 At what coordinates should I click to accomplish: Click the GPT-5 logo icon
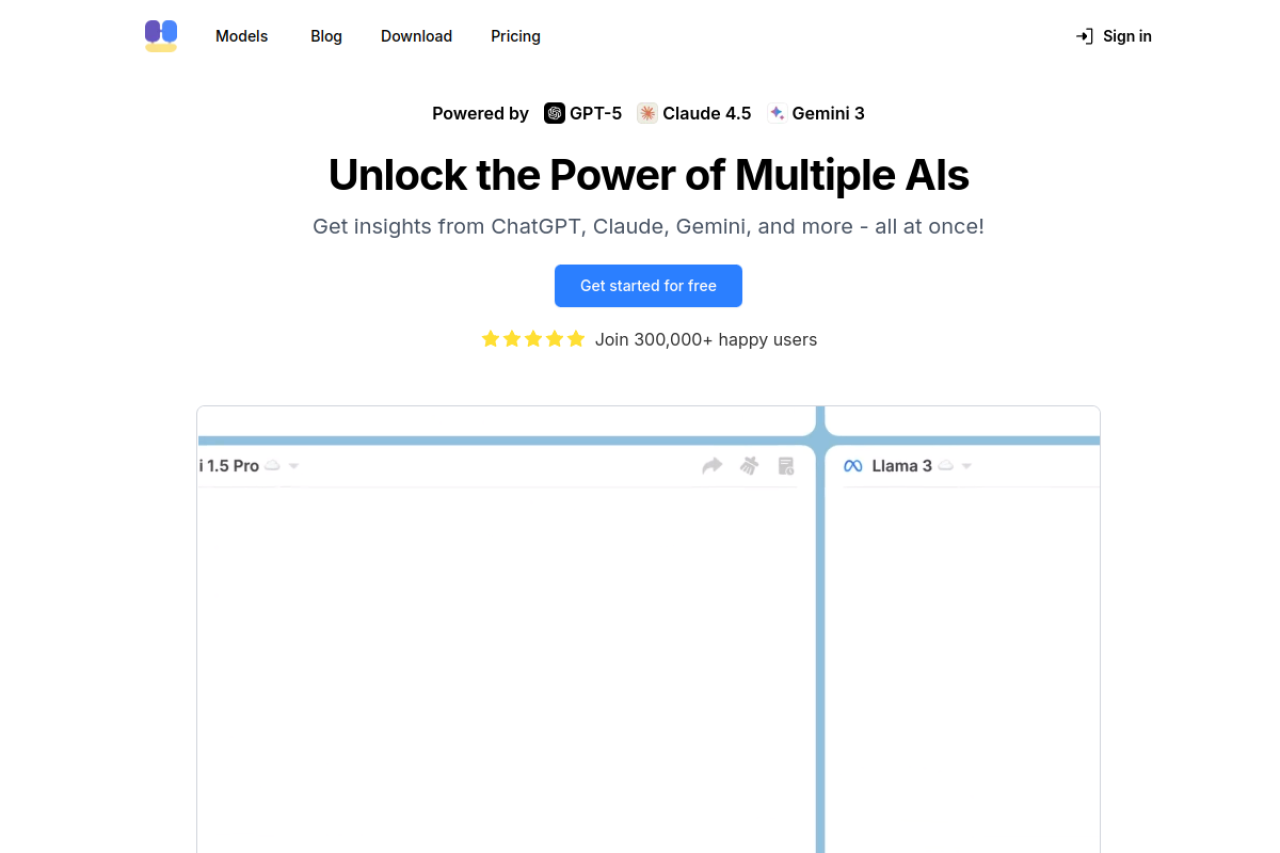click(x=554, y=113)
